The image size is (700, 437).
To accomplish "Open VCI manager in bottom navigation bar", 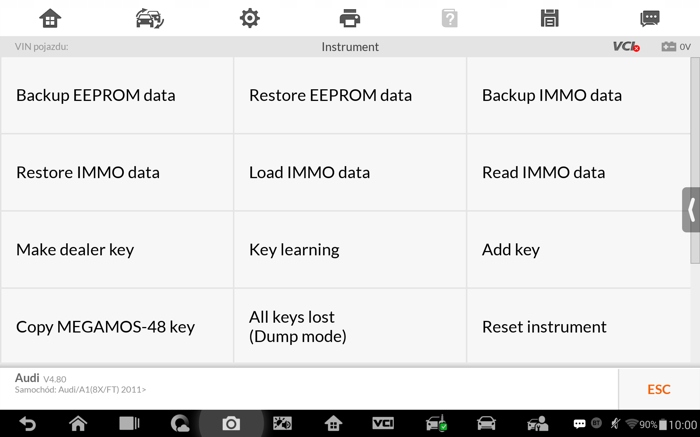I will coord(383,424).
